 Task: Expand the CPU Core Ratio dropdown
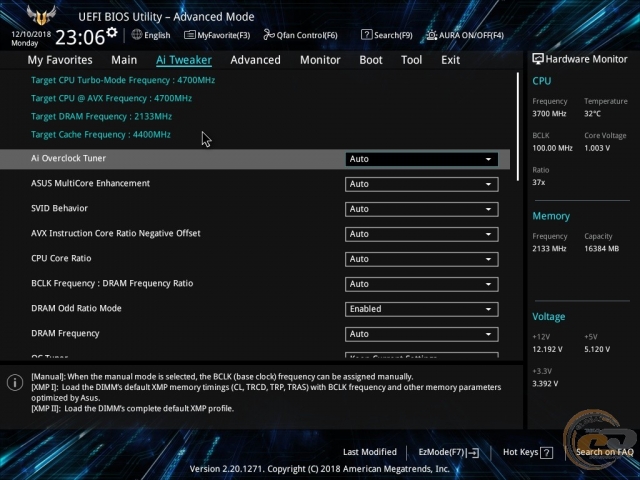[421, 259]
